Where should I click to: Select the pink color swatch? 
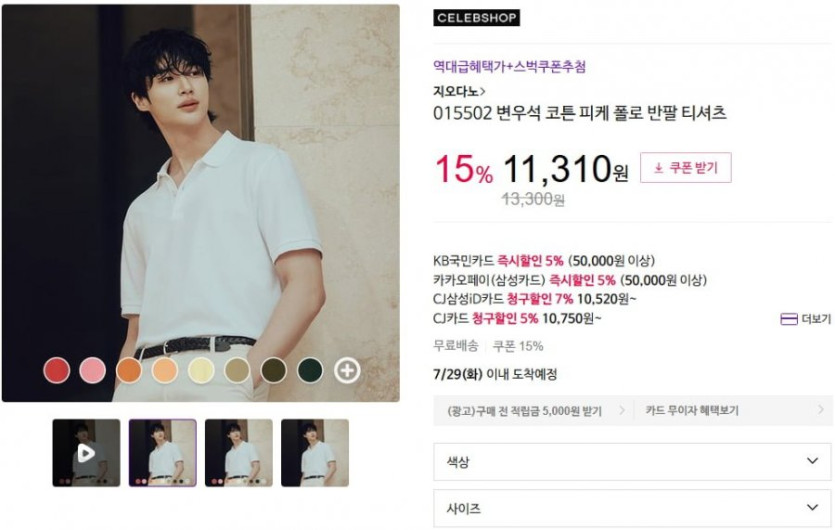tap(93, 370)
